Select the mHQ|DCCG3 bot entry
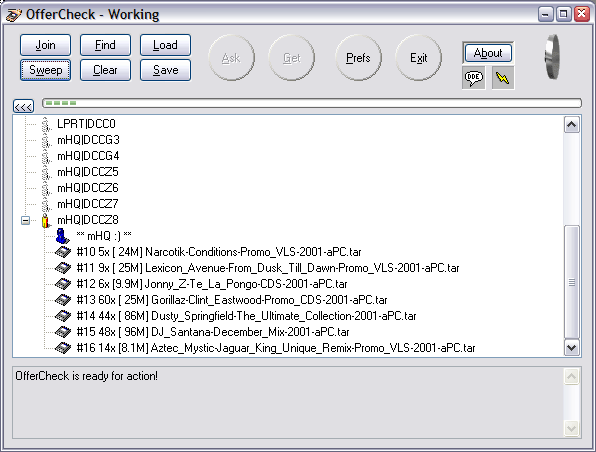 (88, 140)
